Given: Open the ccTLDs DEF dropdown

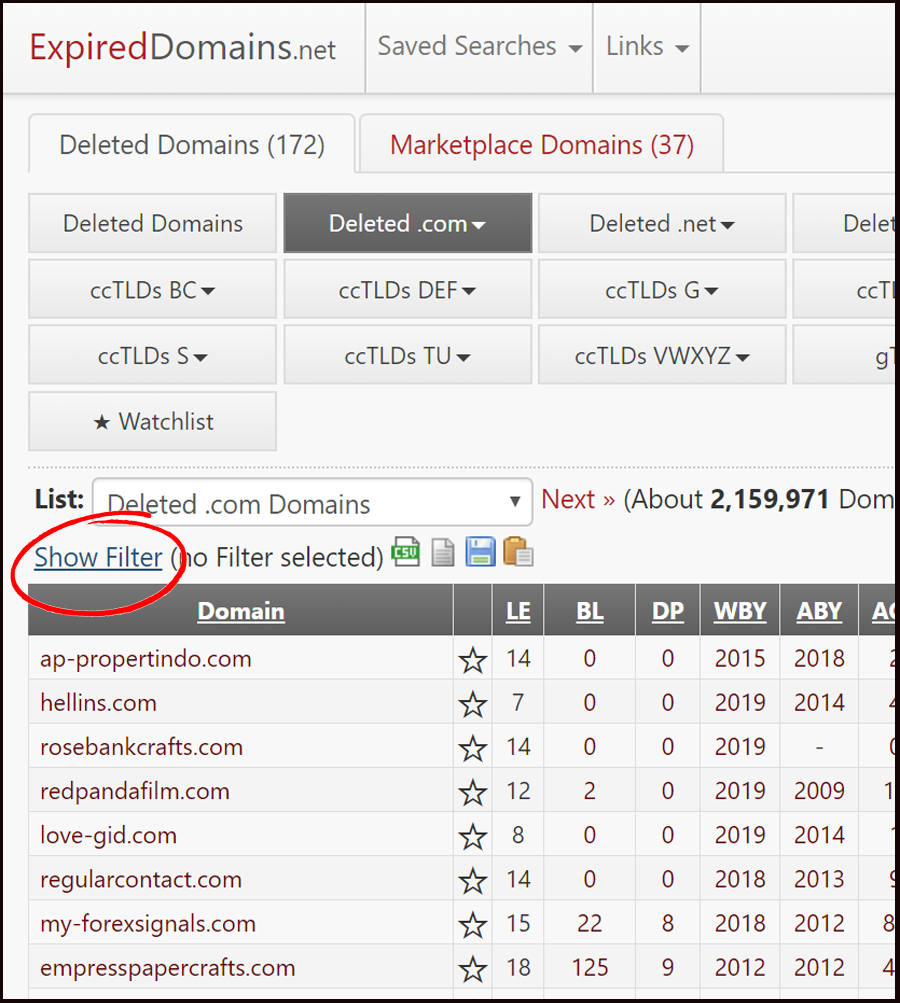Looking at the screenshot, I should [407, 290].
